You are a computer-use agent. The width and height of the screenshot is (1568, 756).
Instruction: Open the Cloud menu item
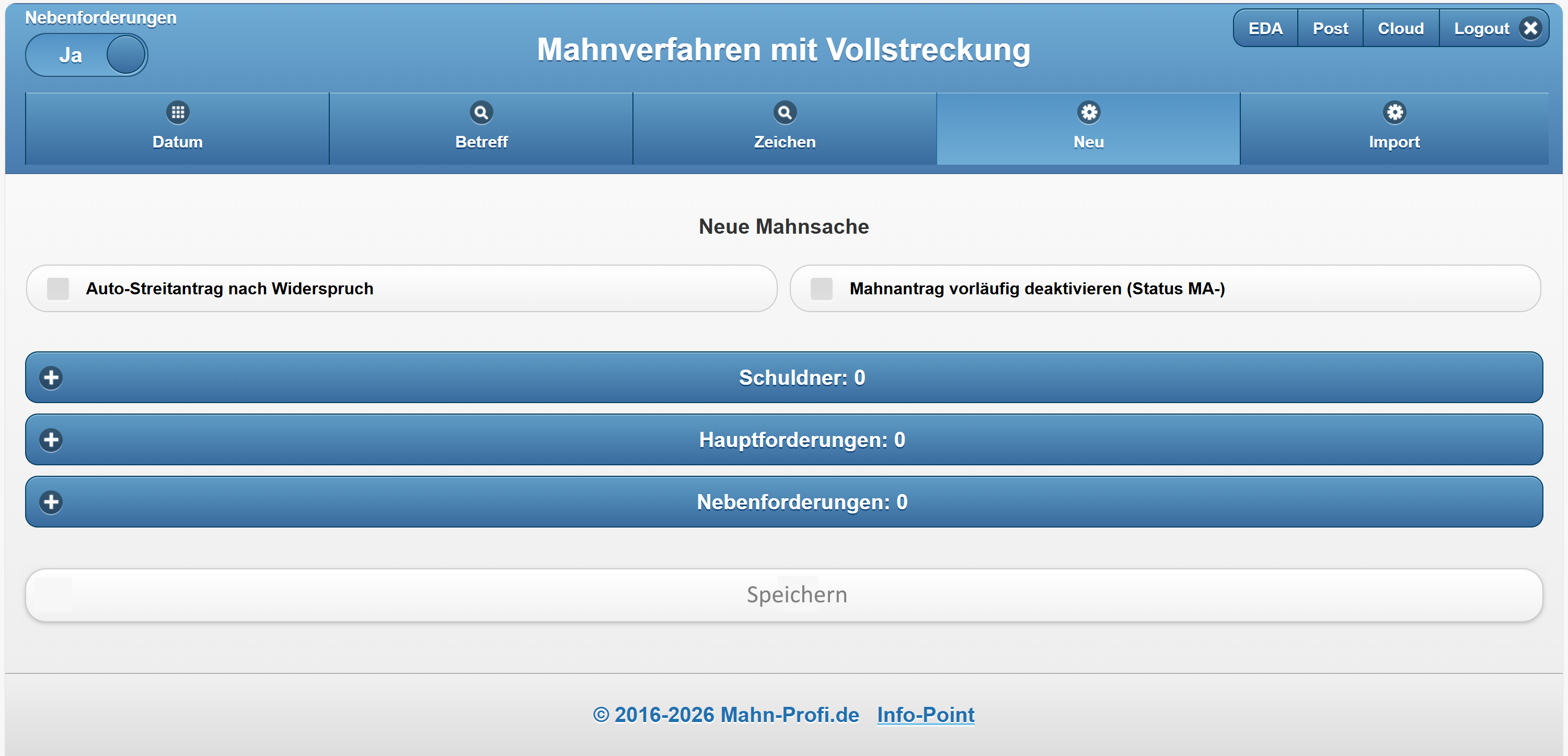(1400, 28)
